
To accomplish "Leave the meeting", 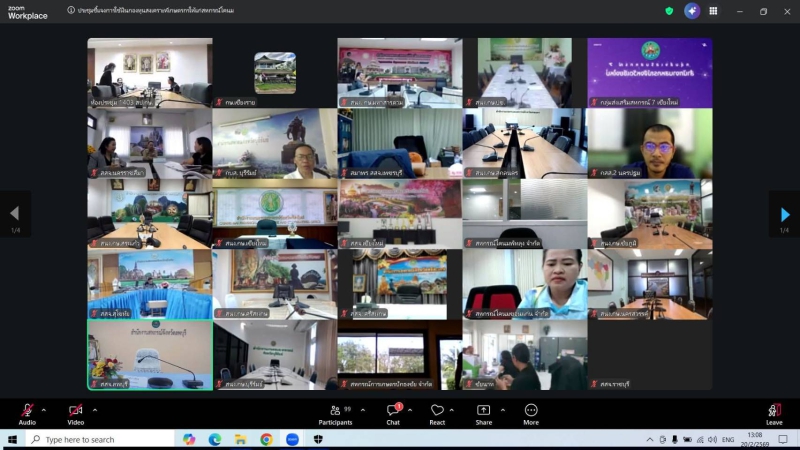I will click(x=774, y=411).
